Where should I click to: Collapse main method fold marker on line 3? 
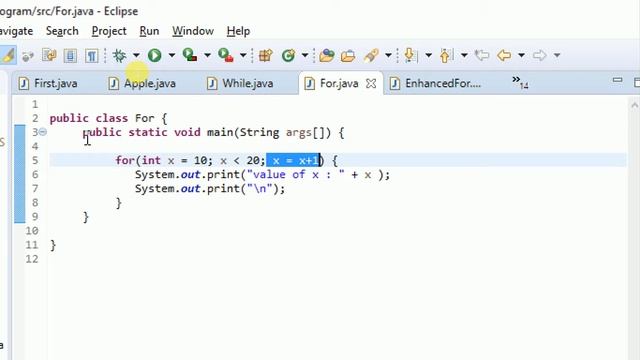43,132
